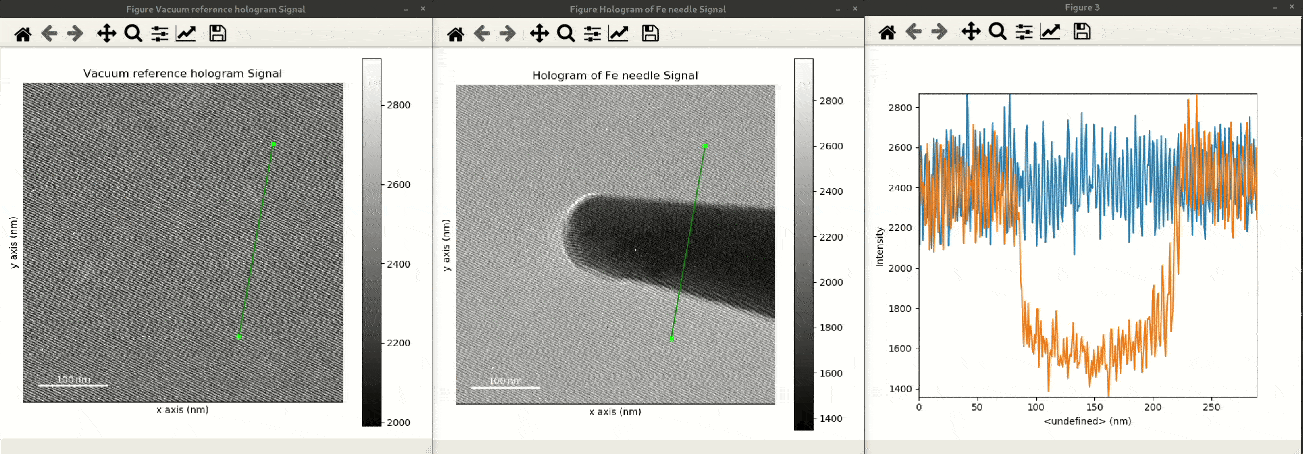Click Forward arrow in Fe needle hologram window

pos(508,34)
